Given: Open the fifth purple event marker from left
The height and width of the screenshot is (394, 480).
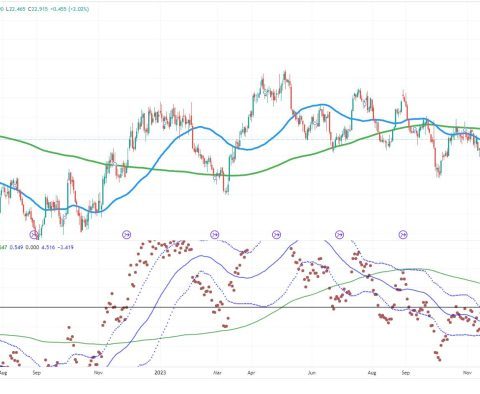Looking at the screenshot, I should [x=339, y=235].
